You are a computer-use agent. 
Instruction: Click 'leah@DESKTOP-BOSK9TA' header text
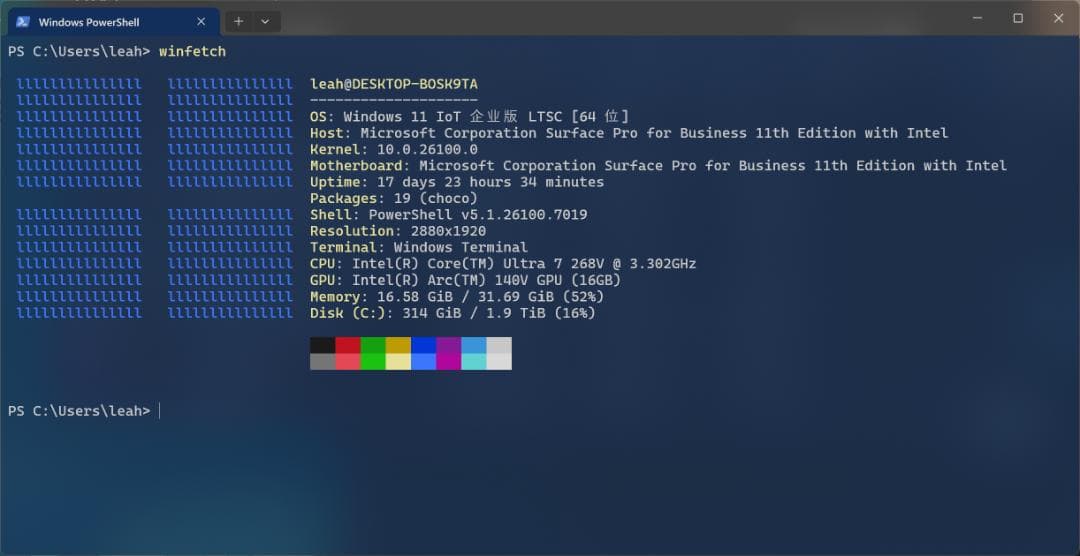click(394, 84)
